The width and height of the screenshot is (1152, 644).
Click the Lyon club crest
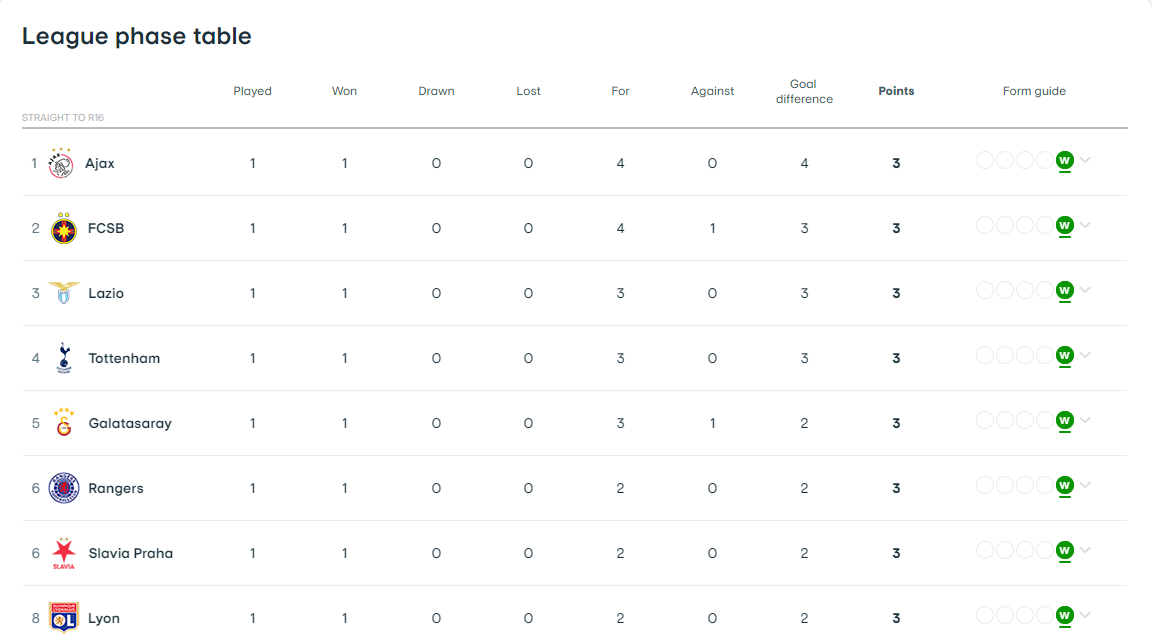pyautogui.click(x=64, y=618)
